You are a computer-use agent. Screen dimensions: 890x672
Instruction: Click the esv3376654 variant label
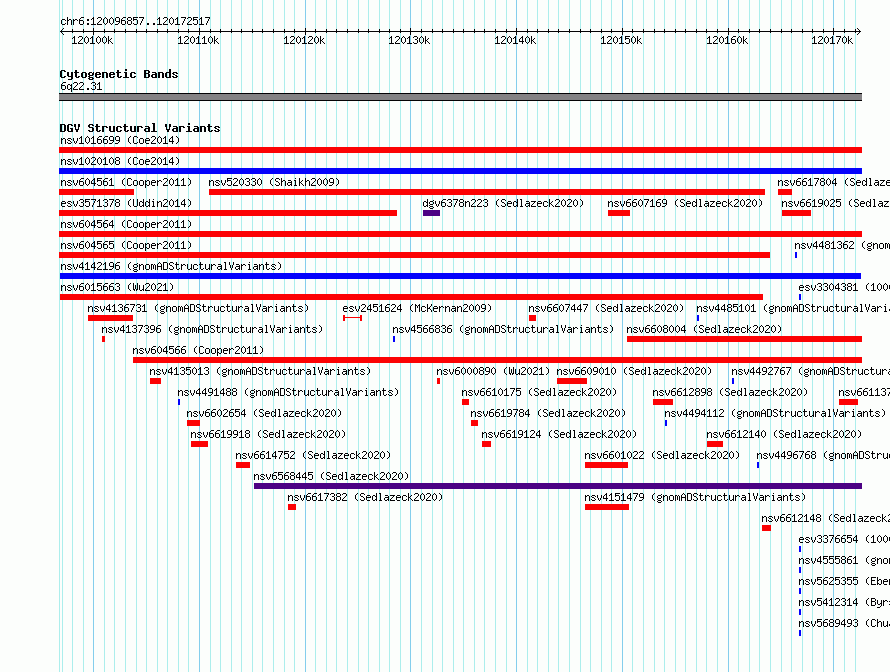[844, 539]
